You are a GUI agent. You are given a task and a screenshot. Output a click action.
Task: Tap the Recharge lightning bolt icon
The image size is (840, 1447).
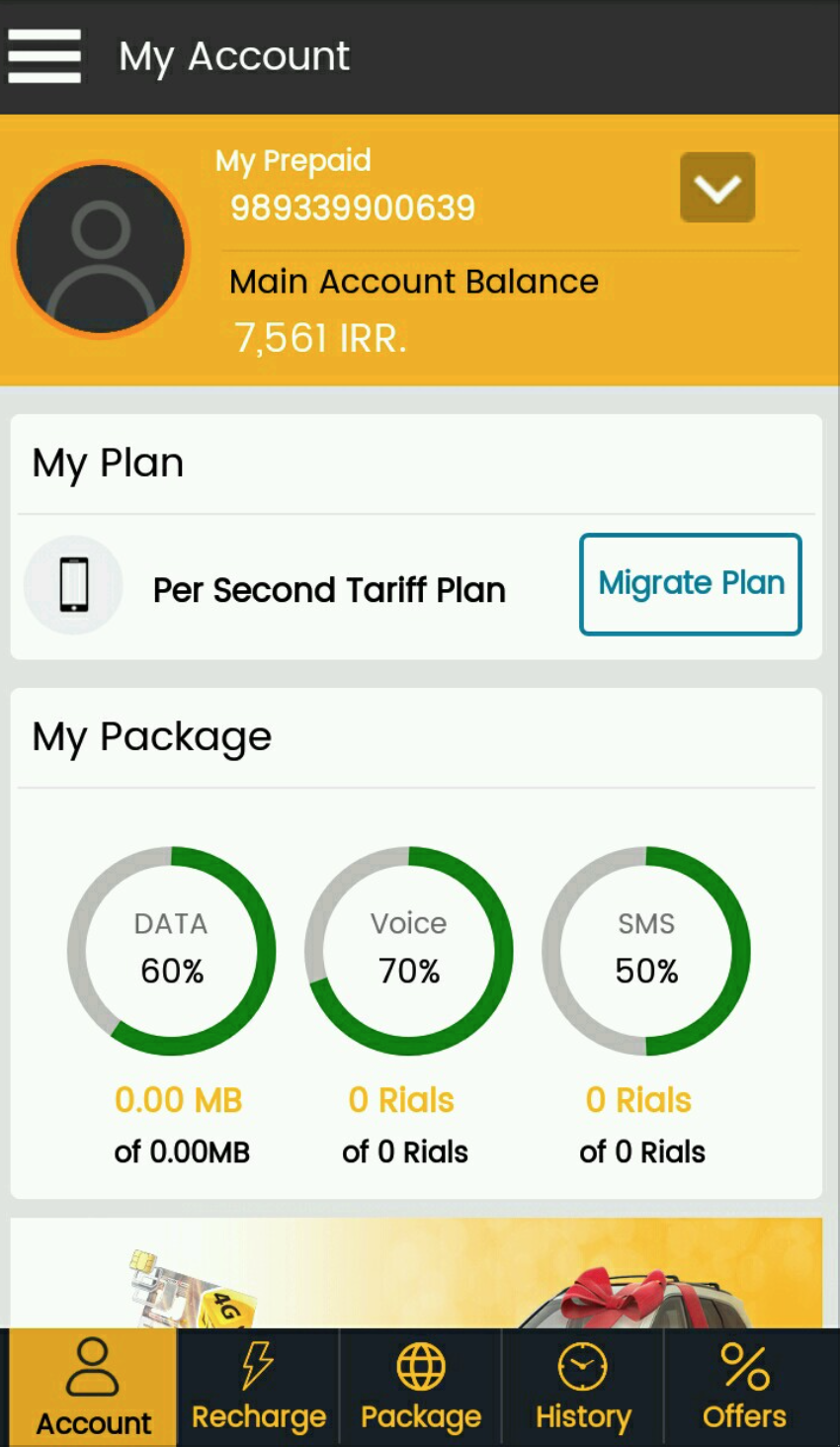[x=258, y=1366]
